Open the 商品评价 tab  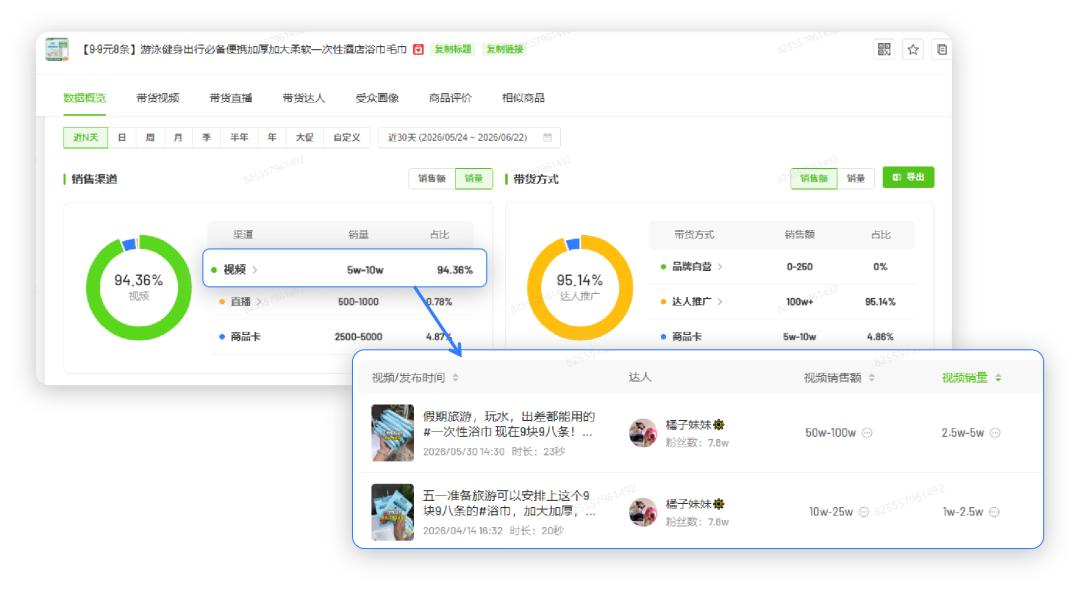[x=450, y=98]
